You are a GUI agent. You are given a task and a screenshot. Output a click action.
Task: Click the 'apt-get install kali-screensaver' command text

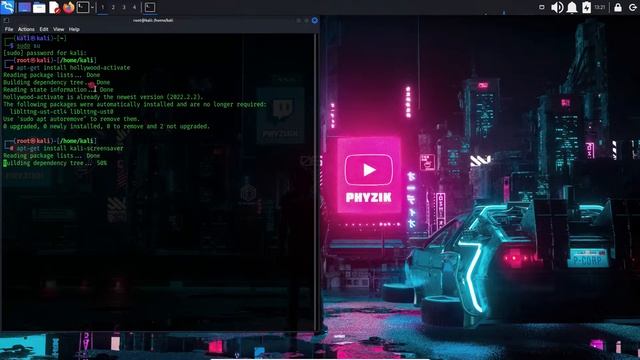[x=70, y=149]
